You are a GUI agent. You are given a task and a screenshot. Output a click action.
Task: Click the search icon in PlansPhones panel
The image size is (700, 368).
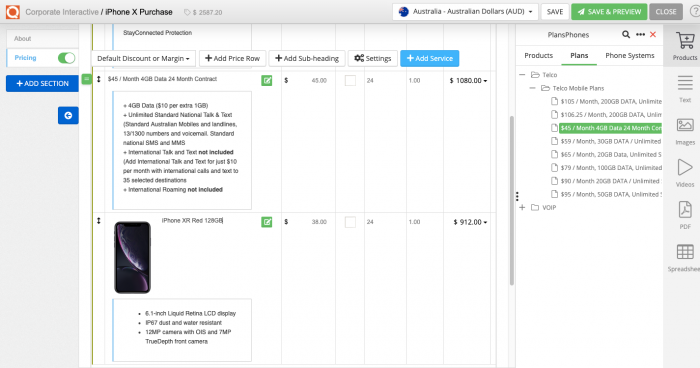(x=626, y=34)
